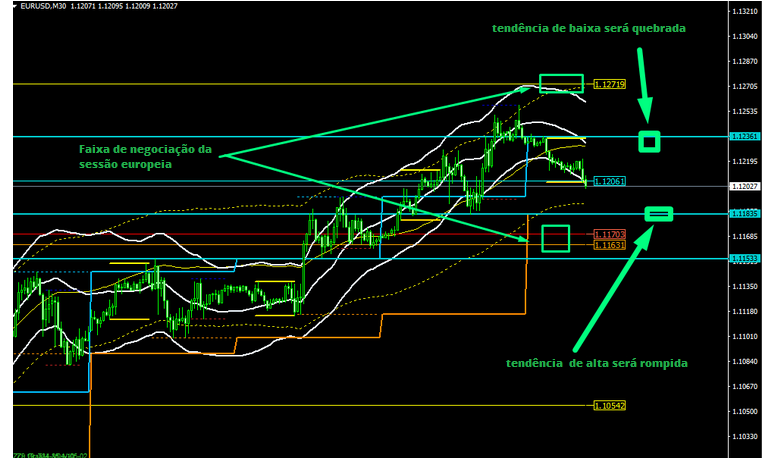Click the green double-bar marker on 1.11835 line

pyautogui.click(x=658, y=214)
